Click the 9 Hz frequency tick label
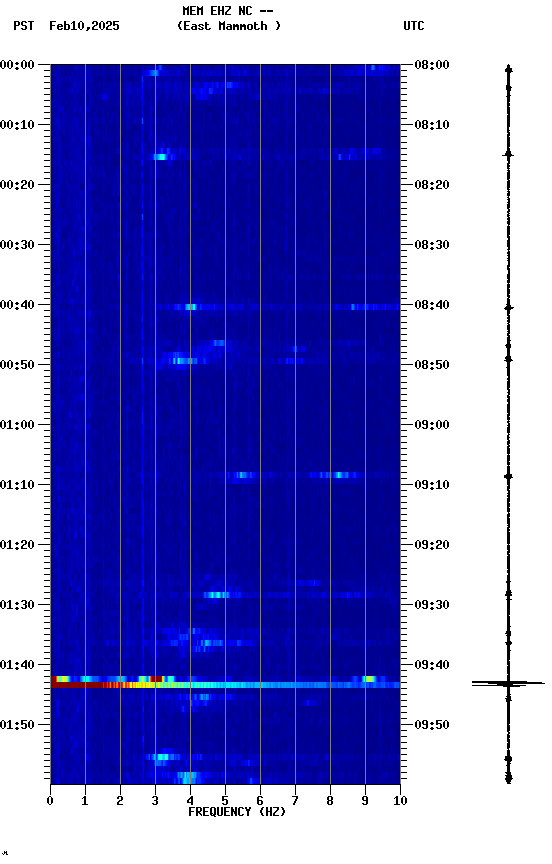Image resolution: width=552 pixels, height=864 pixels. coord(365,801)
